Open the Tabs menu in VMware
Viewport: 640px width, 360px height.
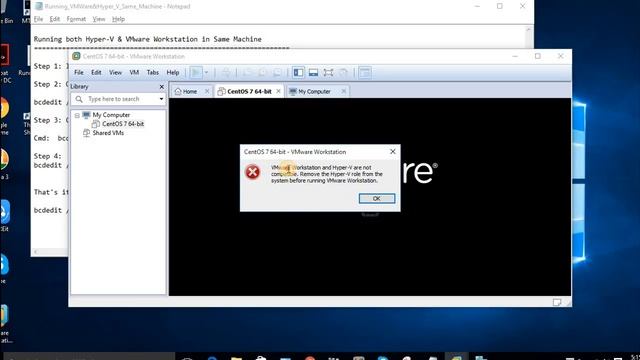click(x=153, y=72)
